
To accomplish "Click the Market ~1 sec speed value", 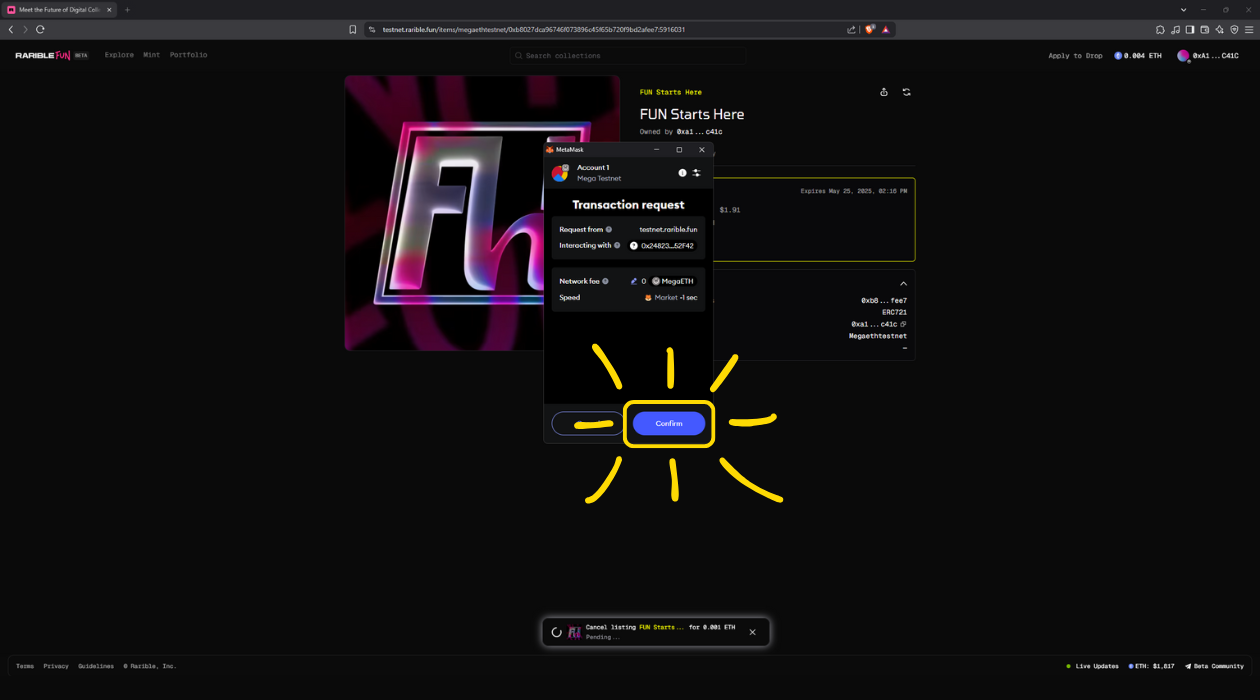I will click(676, 297).
